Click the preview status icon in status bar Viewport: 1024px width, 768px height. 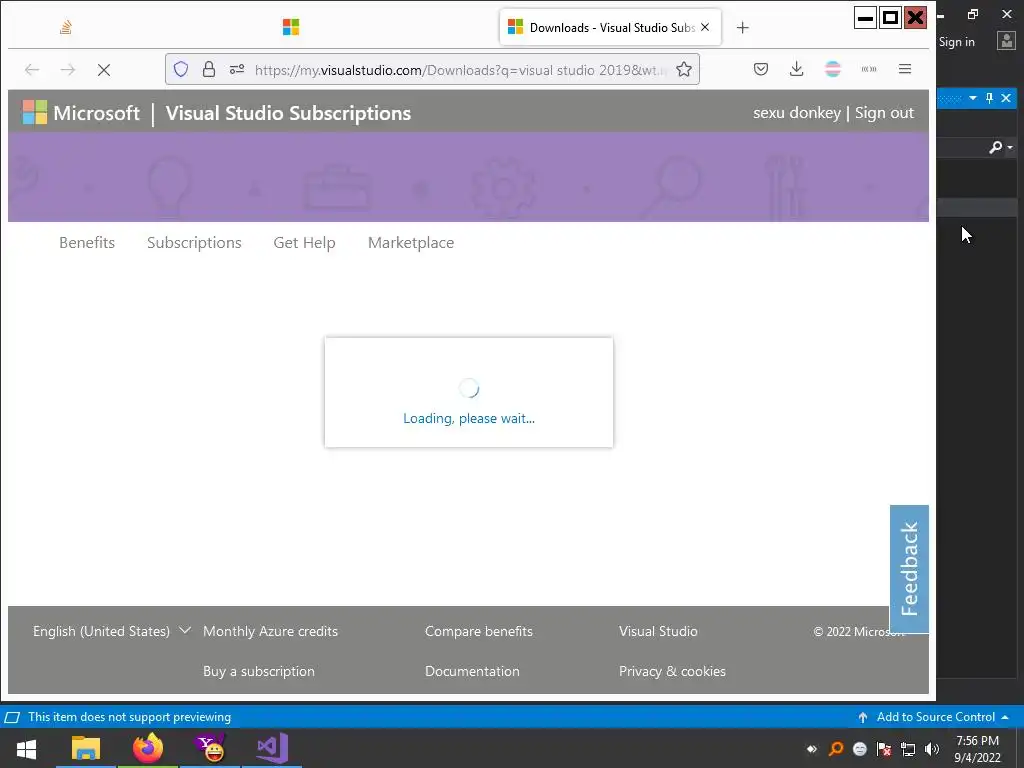[x=12, y=717]
